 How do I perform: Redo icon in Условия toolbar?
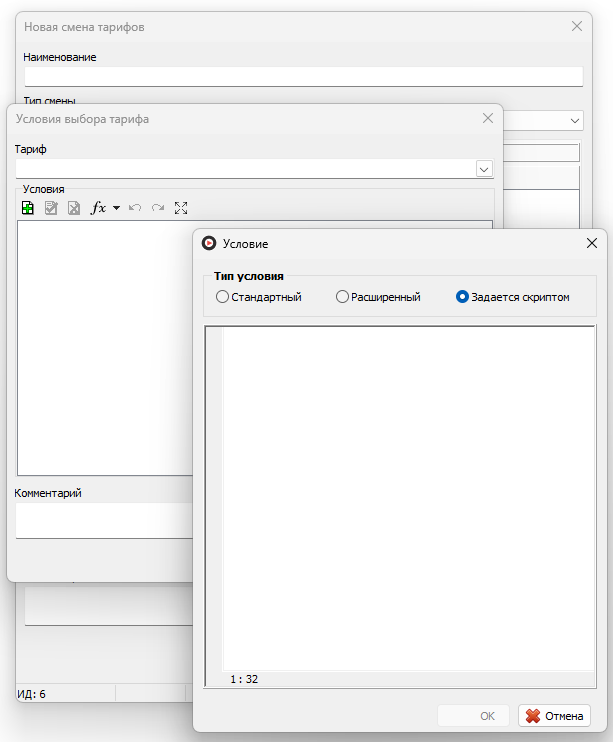point(158,208)
